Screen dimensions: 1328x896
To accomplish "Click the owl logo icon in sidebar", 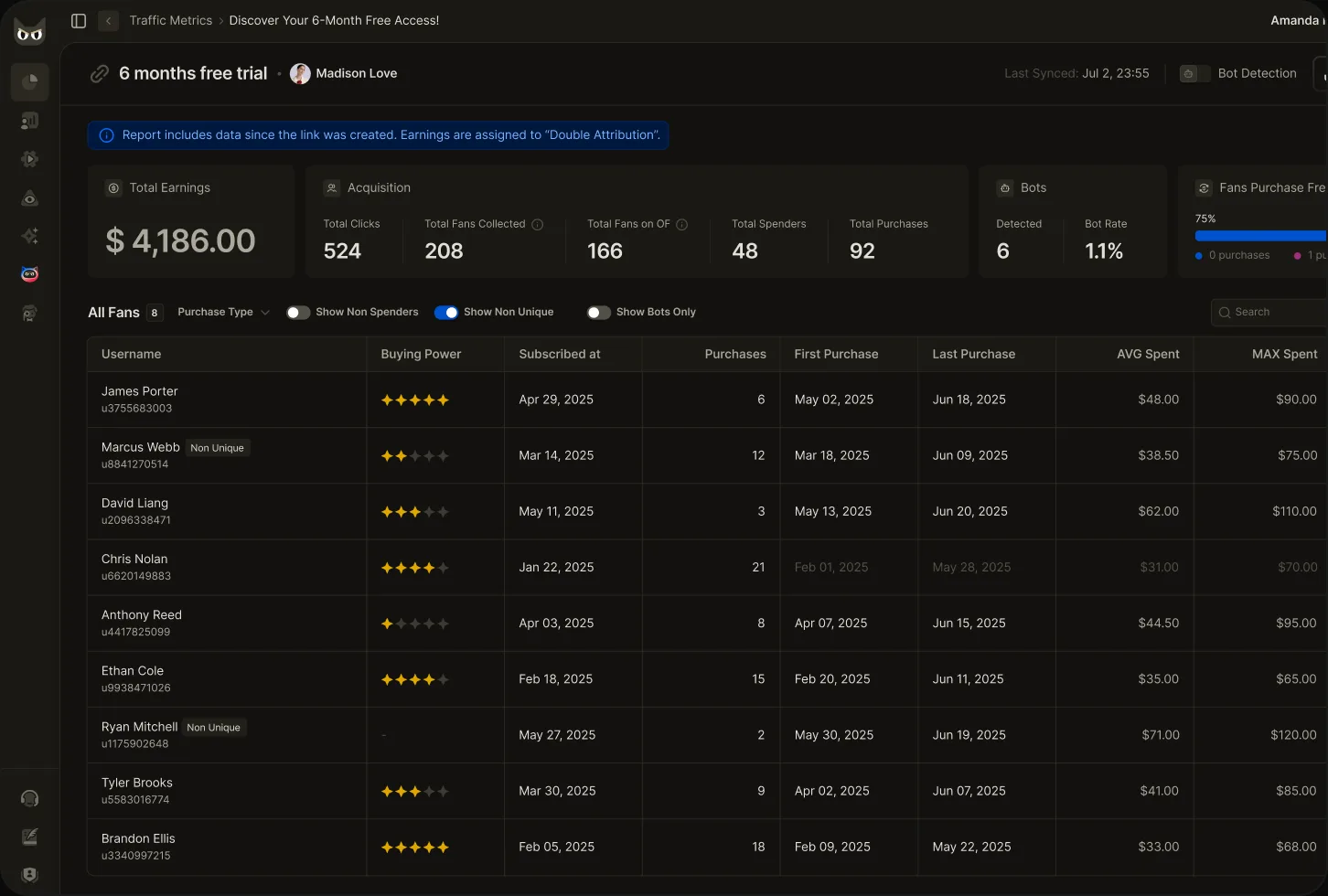I will point(29,32).
